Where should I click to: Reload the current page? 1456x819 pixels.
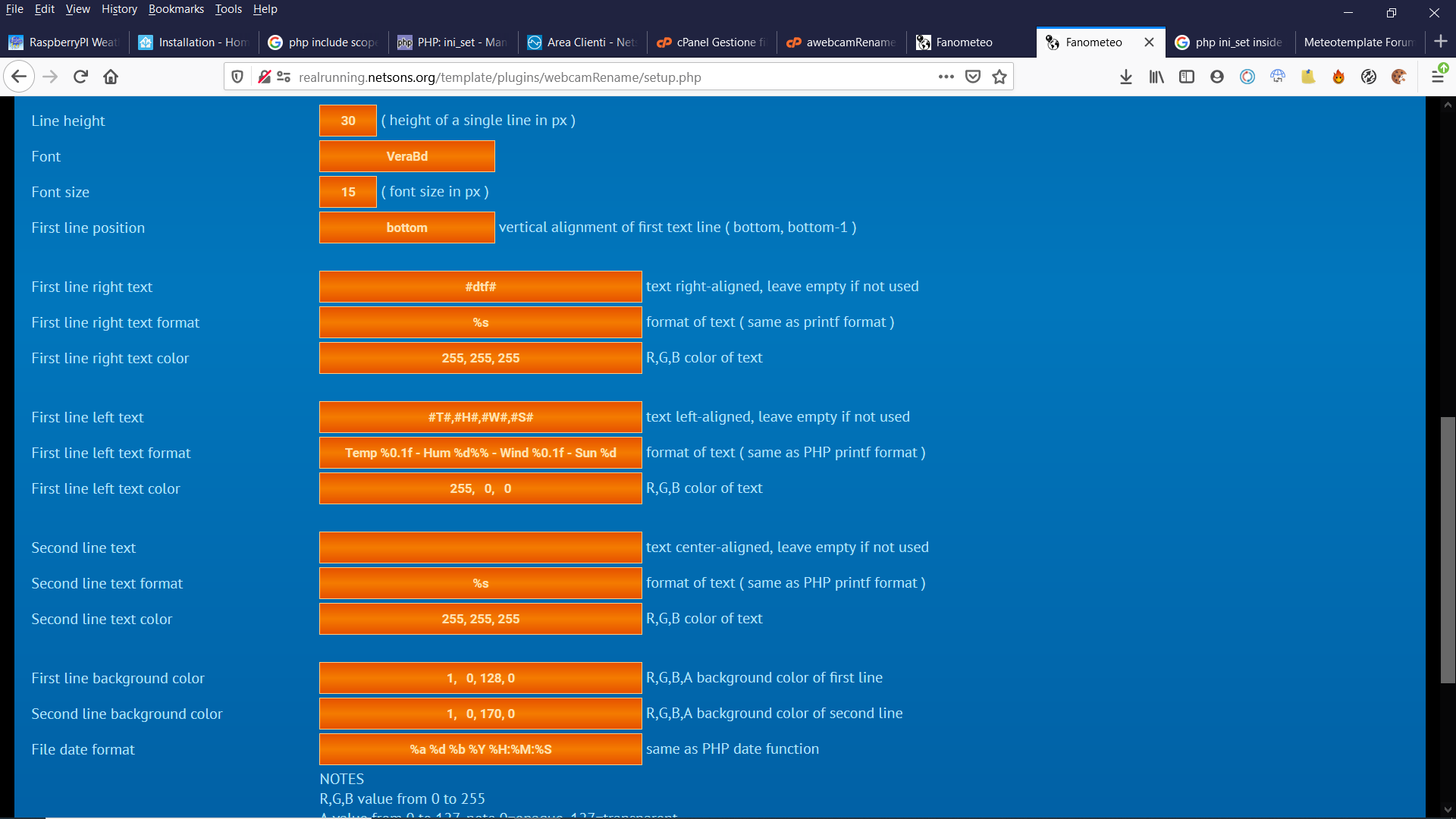[80, 77]
